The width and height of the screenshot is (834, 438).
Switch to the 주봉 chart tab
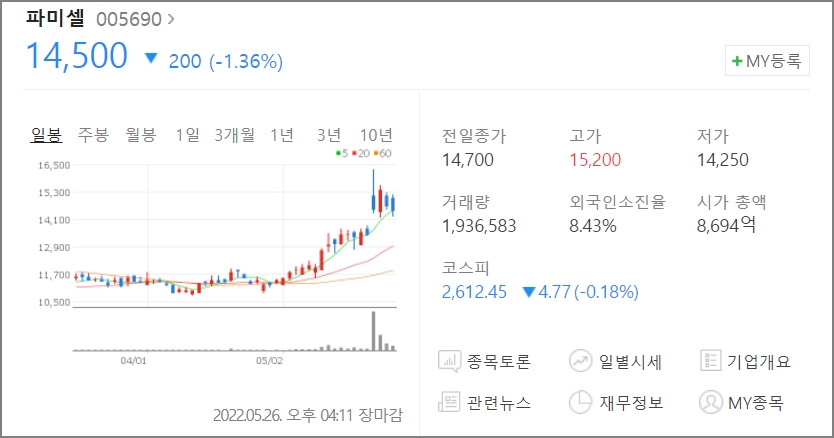pyautogui.click(x=93, y=135)
